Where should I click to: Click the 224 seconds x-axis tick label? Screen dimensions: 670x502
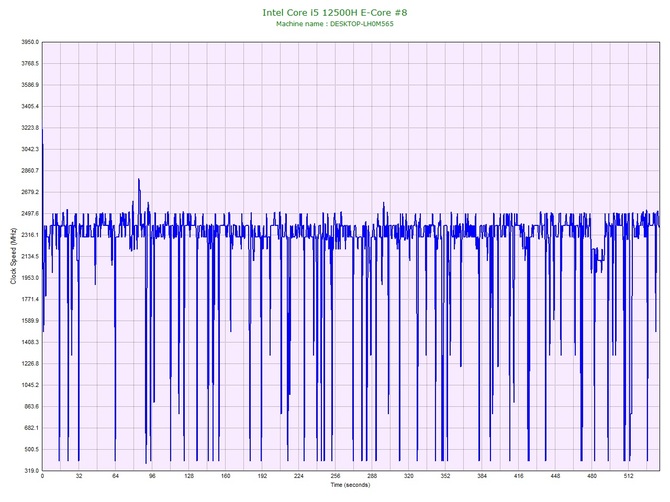click(299, 476)
